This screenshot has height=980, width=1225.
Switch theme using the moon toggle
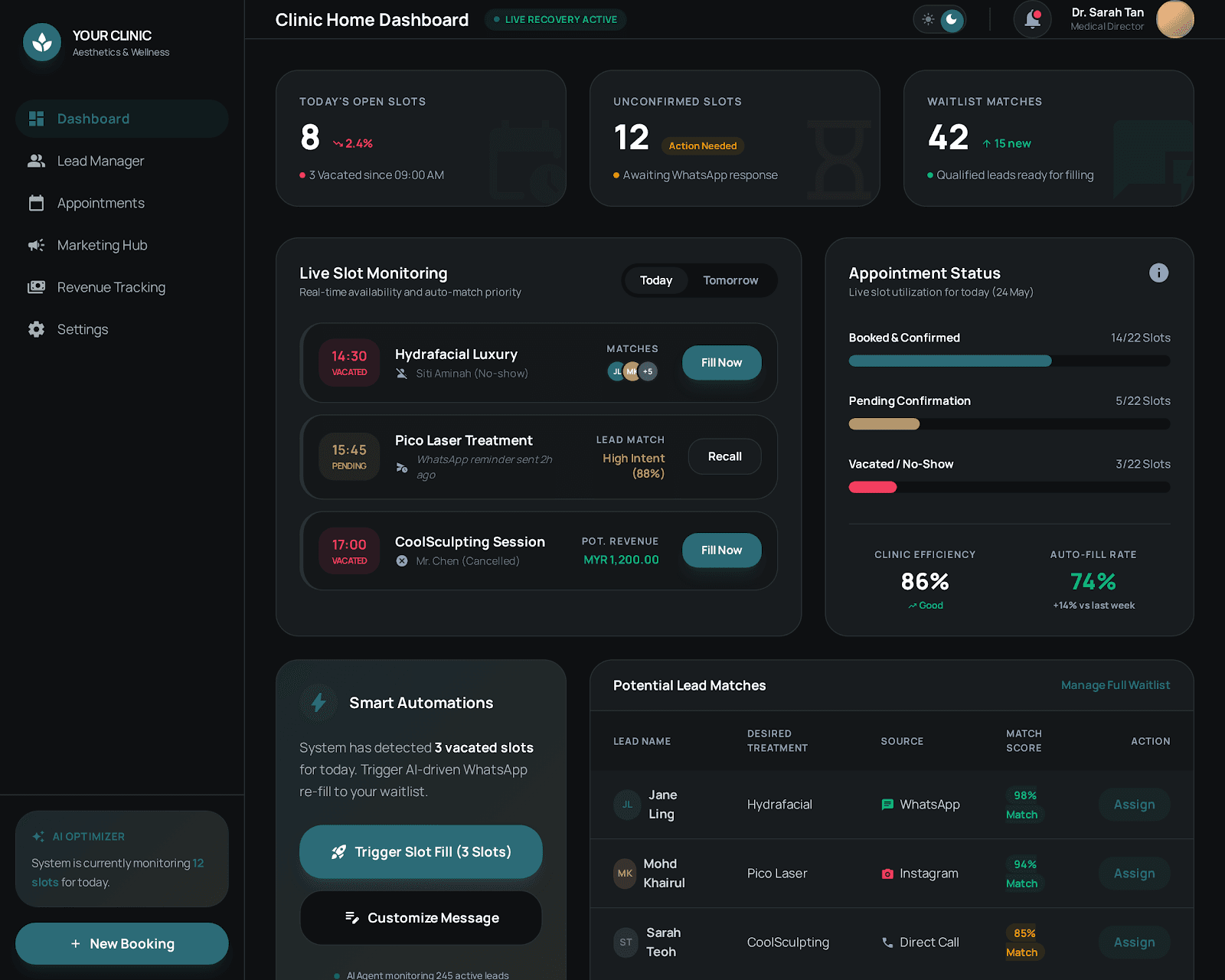[x=952, y=19]
